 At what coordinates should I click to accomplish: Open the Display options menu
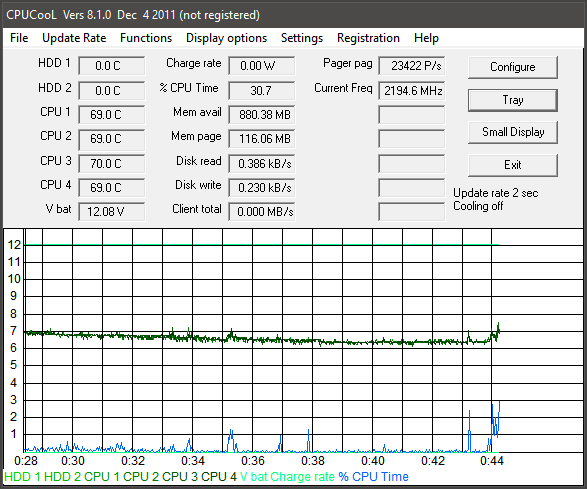(x=226, y=38)
